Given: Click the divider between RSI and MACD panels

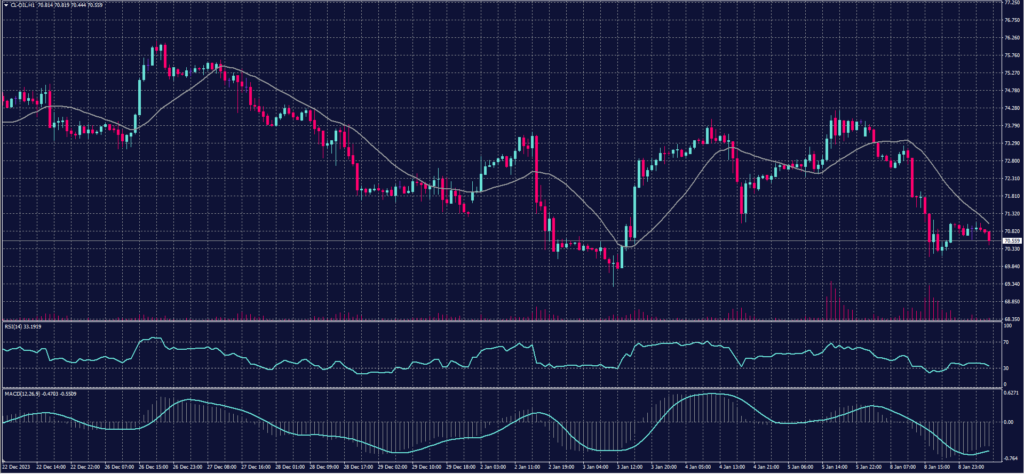Looking at the screenshot, I should [x=500, y=388].
